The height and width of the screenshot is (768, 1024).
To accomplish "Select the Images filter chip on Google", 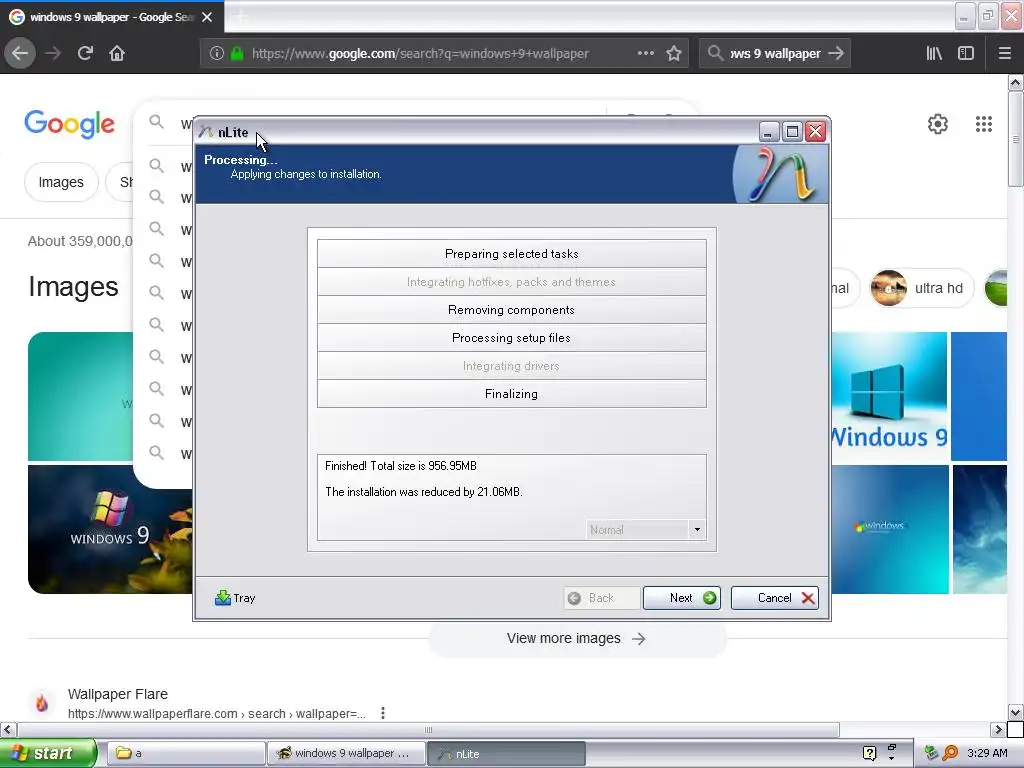I will pos(61,182).
